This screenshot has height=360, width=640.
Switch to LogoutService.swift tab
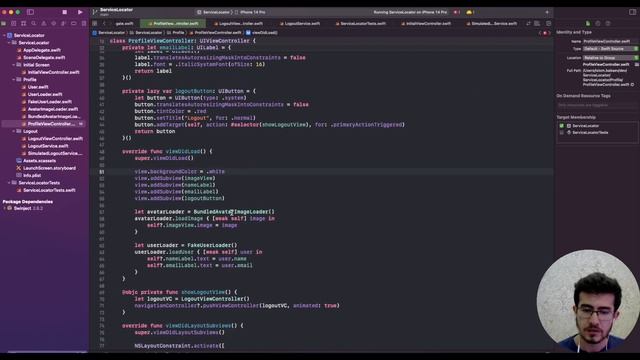[x=300, y=24]
